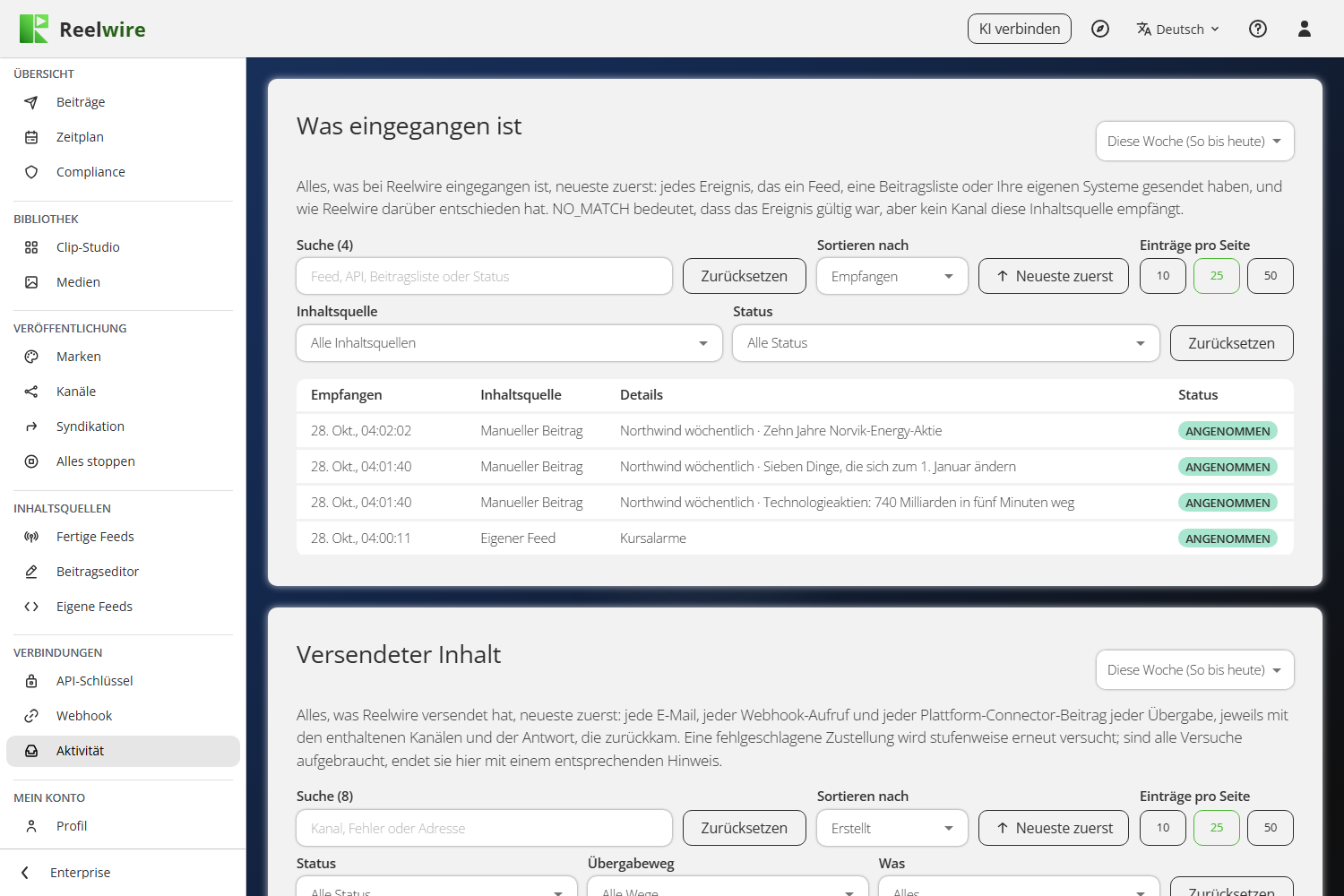Open the Alle Status dropdown under Was eingegangen ist
1344x896 pixels.
point(946,343)
